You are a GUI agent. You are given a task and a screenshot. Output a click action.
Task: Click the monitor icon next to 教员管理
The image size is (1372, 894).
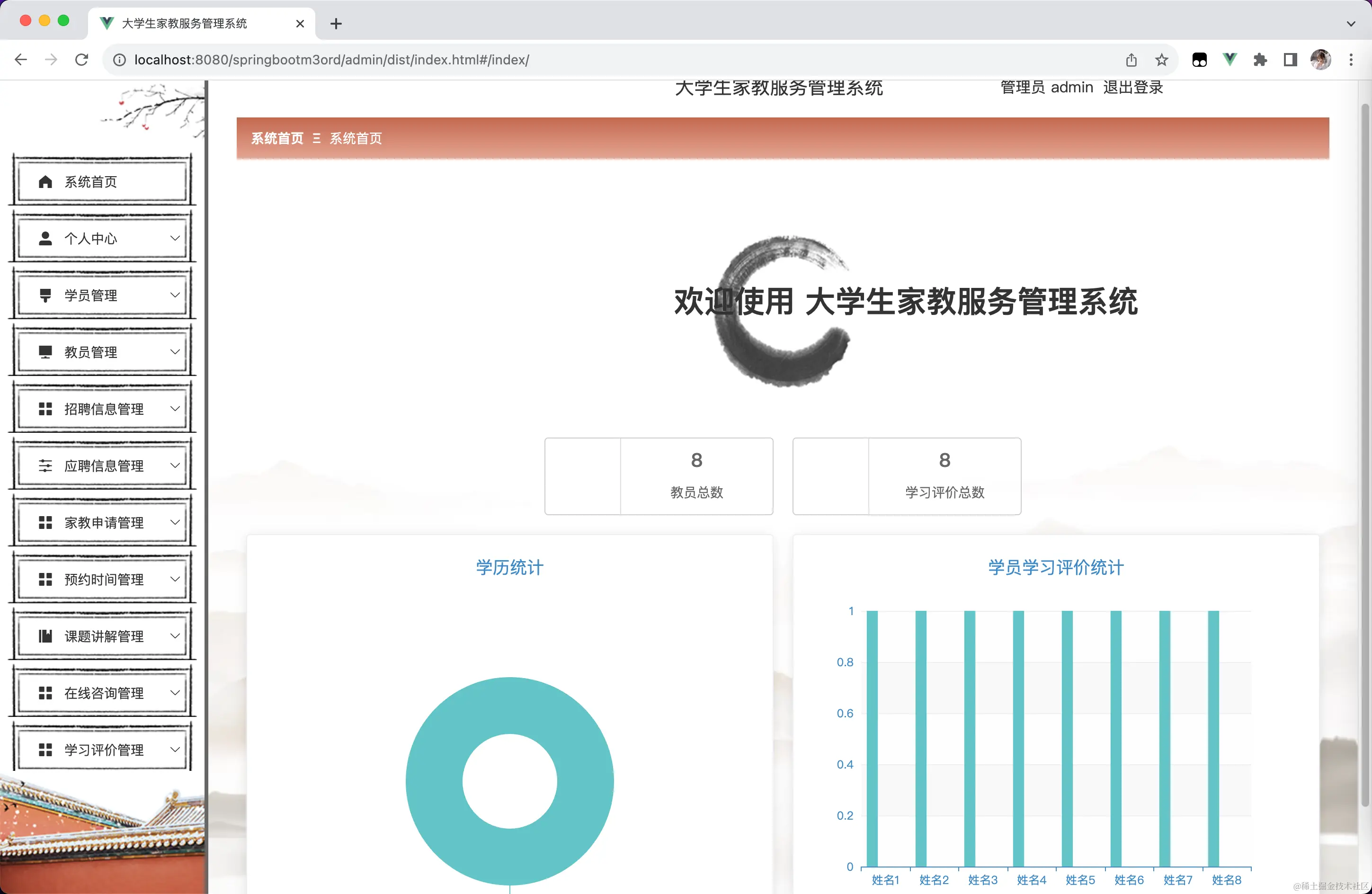point(45,352)
